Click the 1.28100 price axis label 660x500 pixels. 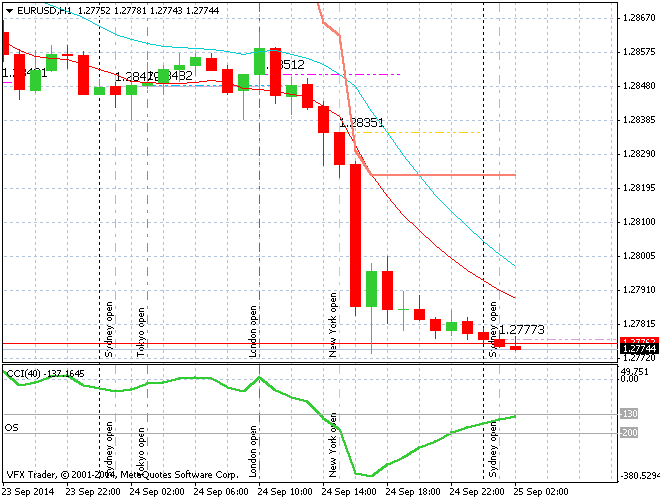[639, 222]
